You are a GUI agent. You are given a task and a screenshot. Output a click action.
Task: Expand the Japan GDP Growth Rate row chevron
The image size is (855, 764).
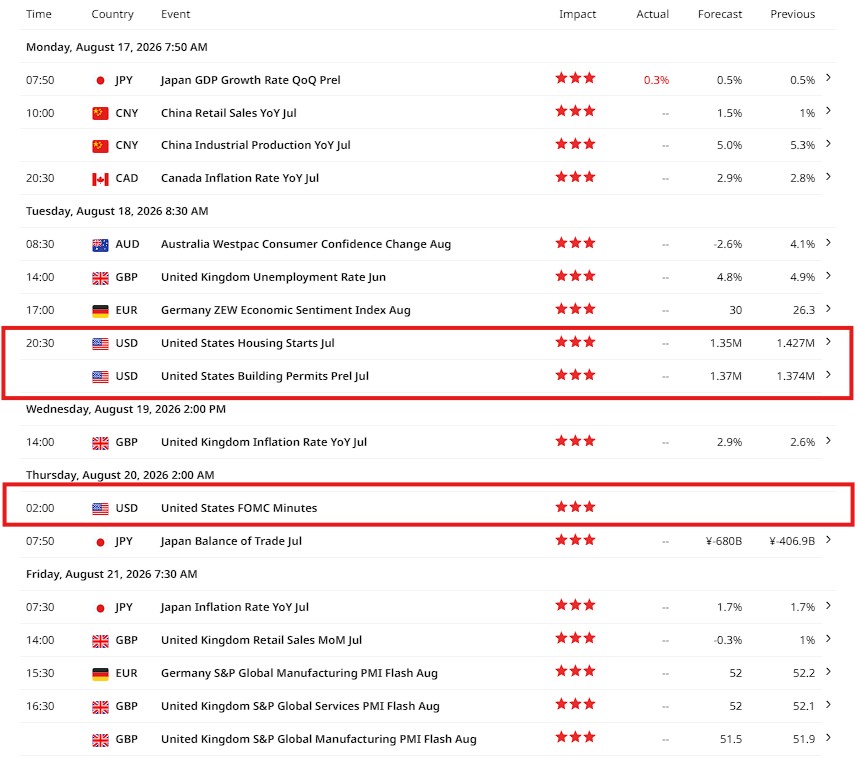[828, 77]
